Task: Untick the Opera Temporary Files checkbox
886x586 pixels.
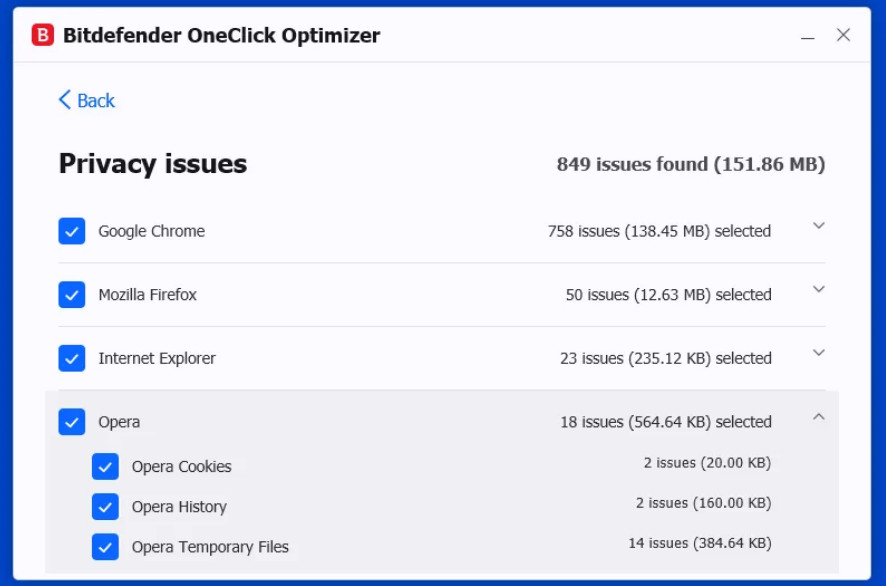Action: 105,546
